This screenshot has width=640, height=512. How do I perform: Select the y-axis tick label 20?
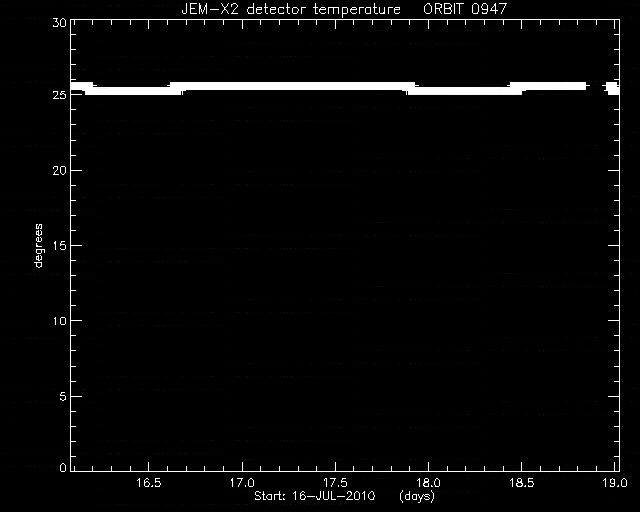(x=59, y=170)
